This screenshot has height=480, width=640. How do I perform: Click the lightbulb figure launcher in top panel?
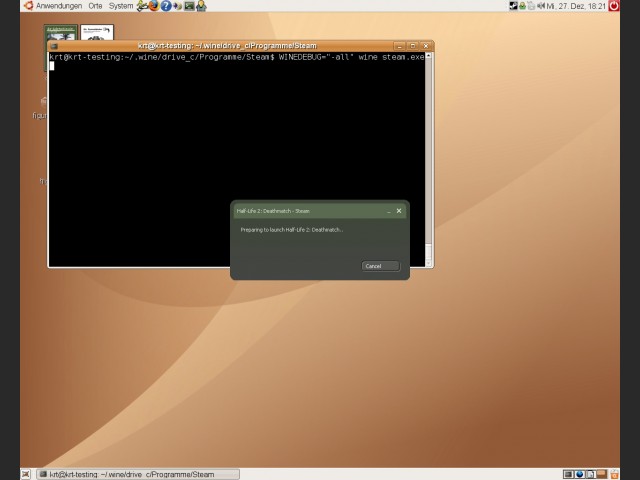pyautogui.click(x=201, y=6)
